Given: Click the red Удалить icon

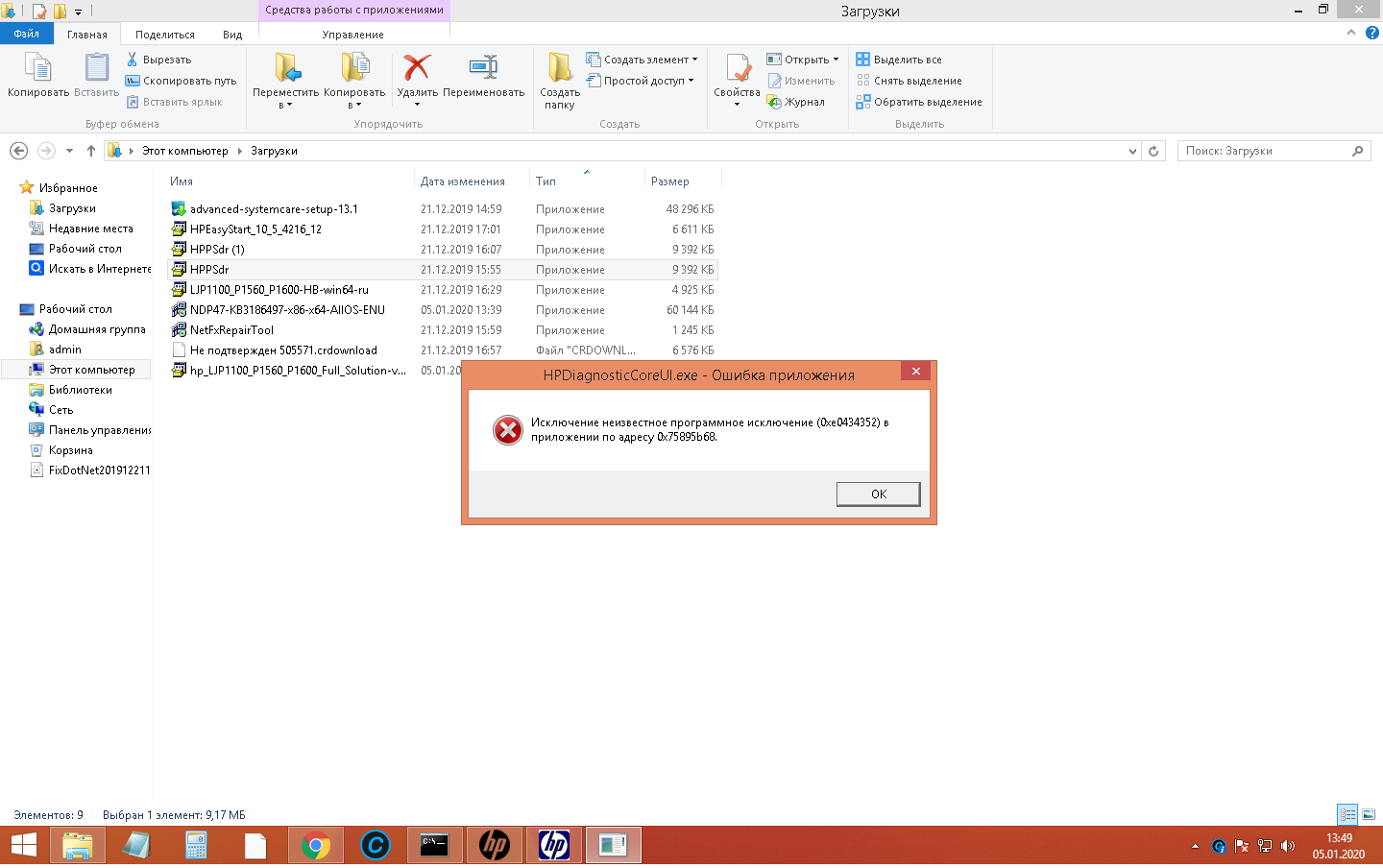Looking at the screenshot, I should pyautogui.click(x=417, y=67).
